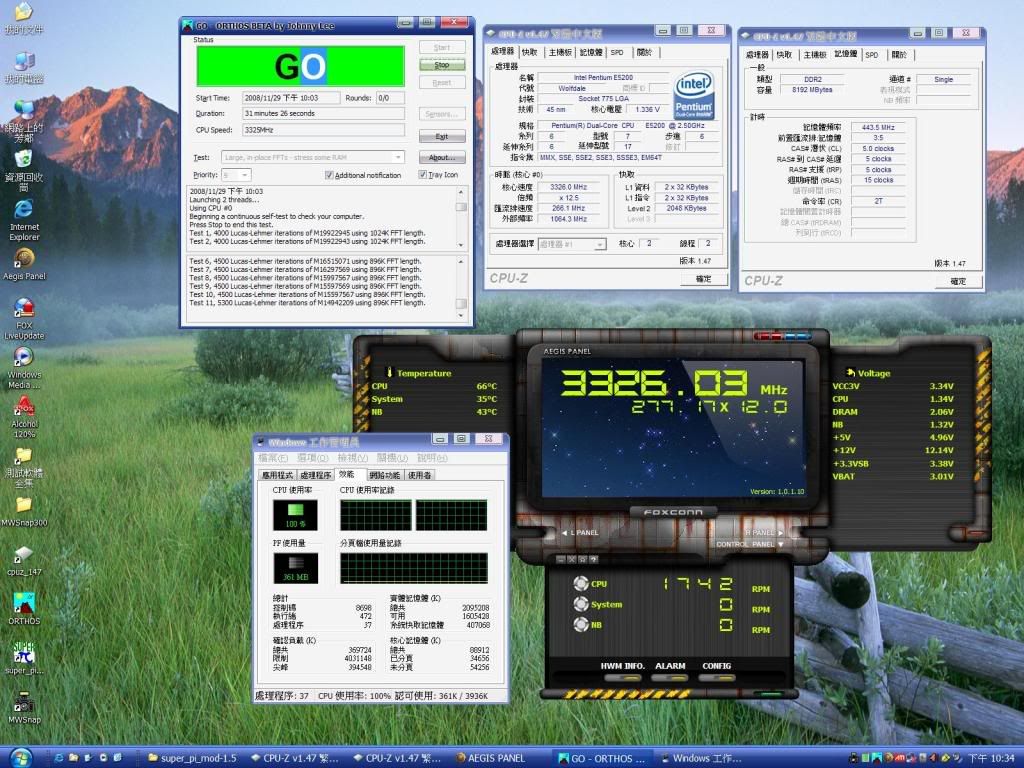Click the Duration field in ORTHOS
This screenshot has width=1024, height=768.
tap(323, 114)
